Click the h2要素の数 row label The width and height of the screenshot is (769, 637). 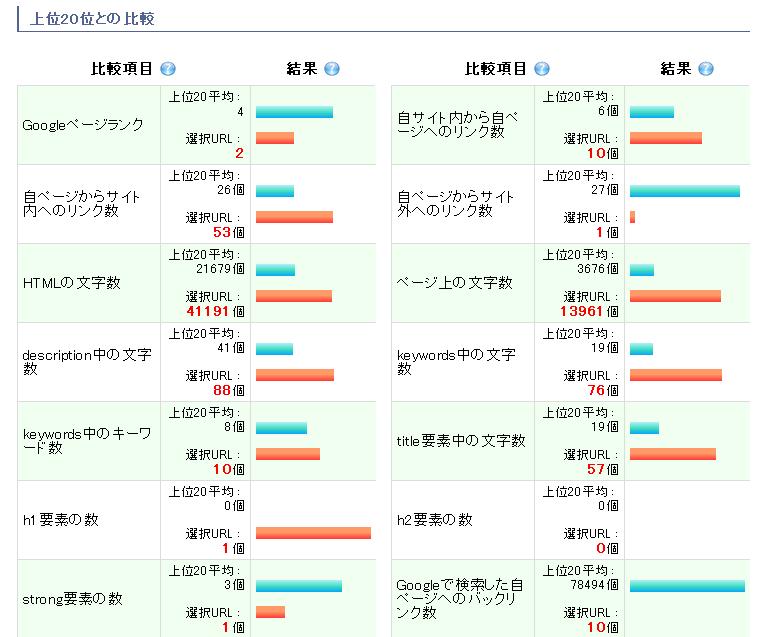pos(435,520)
